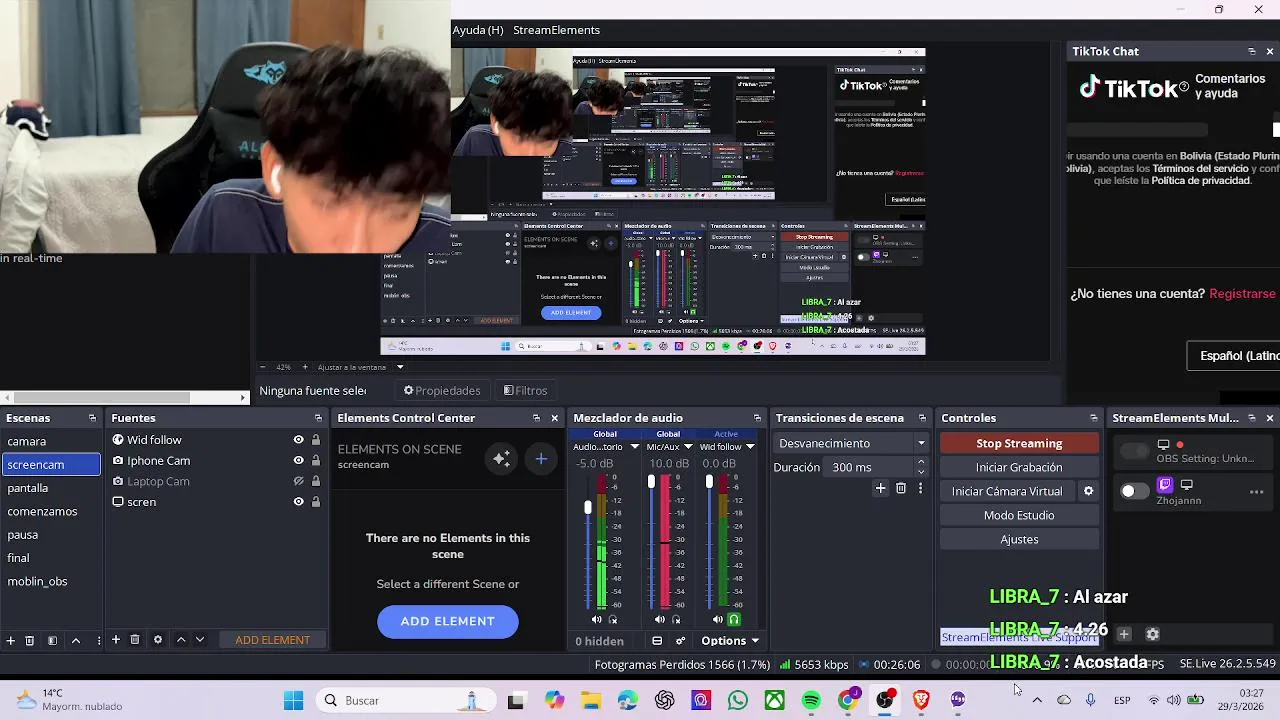Mute the Audio escritorio mixer channel
Viewport: 1280px width, 720px height.
[597, 620]
